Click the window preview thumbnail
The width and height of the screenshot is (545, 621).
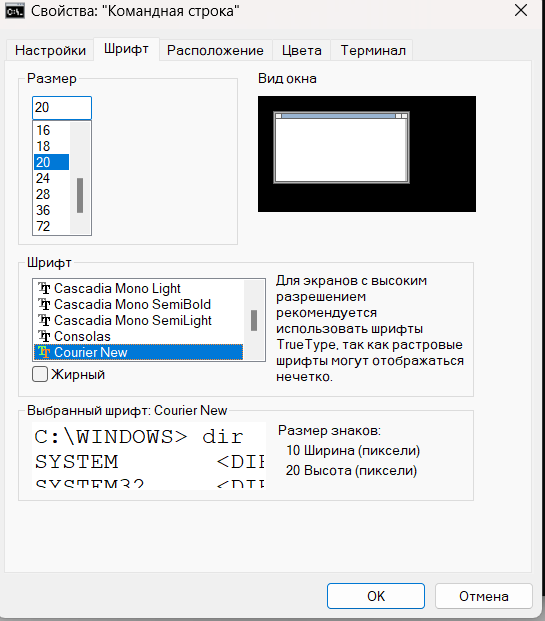point(367,154)
